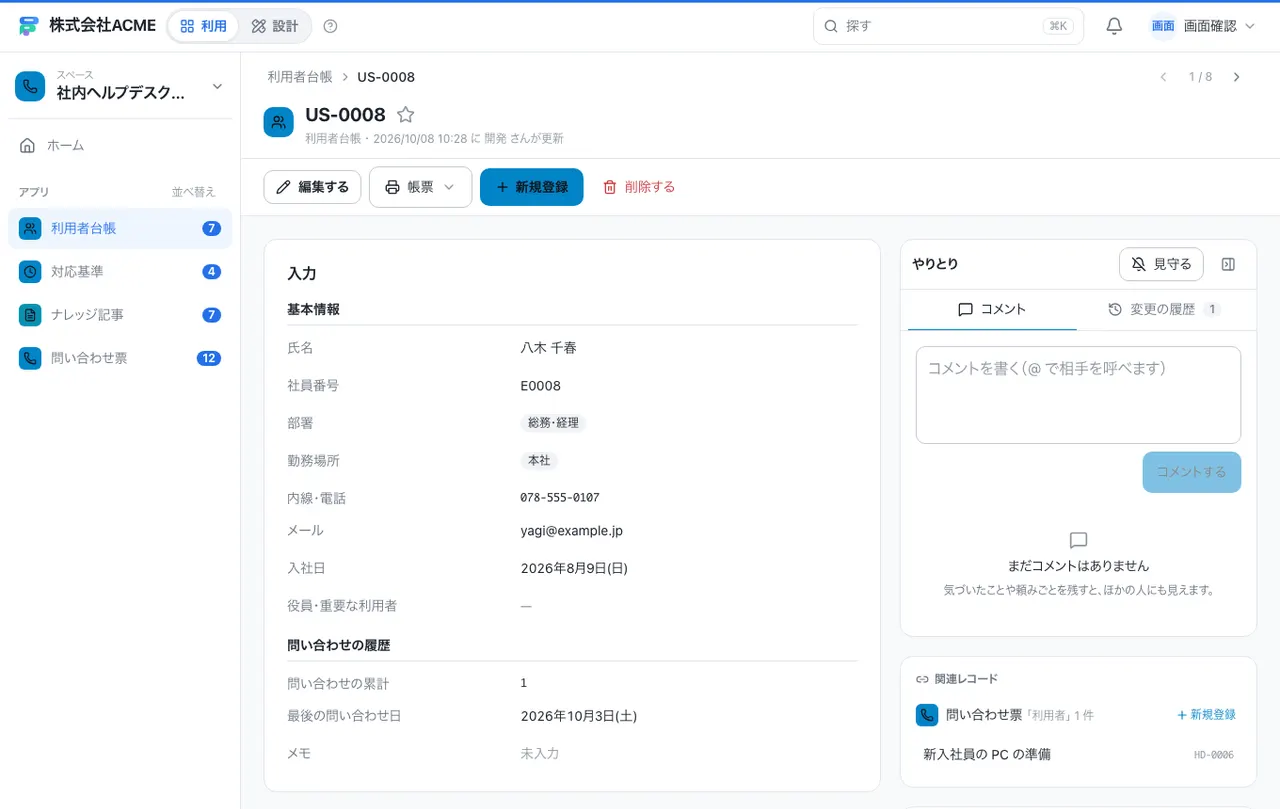Click 利用者台帳 breadcrumb link
The image size is (1280, 809).
pos(299,77)
